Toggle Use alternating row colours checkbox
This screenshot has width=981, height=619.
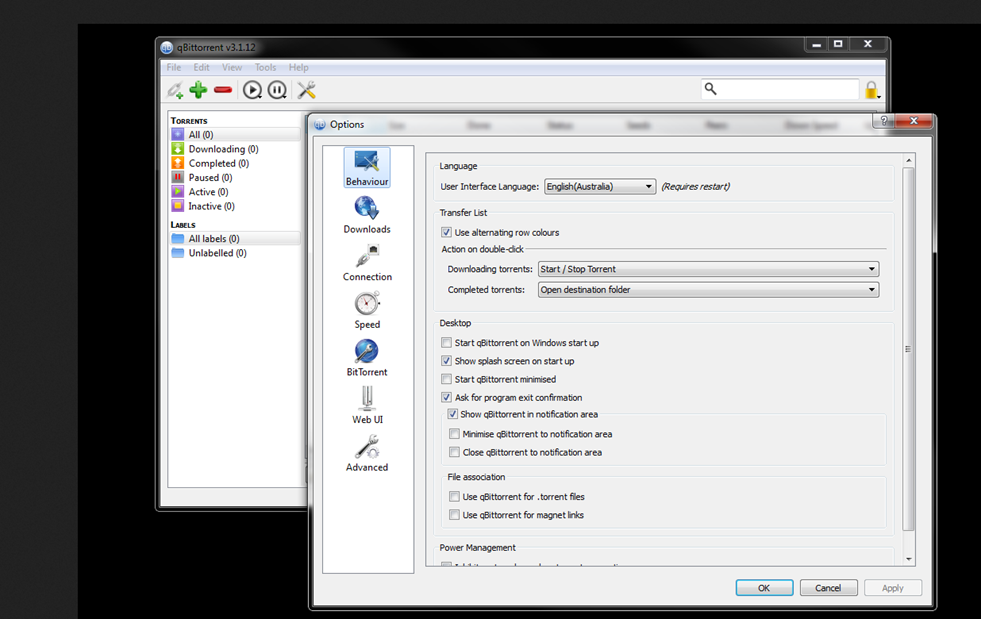click(446, 232)
